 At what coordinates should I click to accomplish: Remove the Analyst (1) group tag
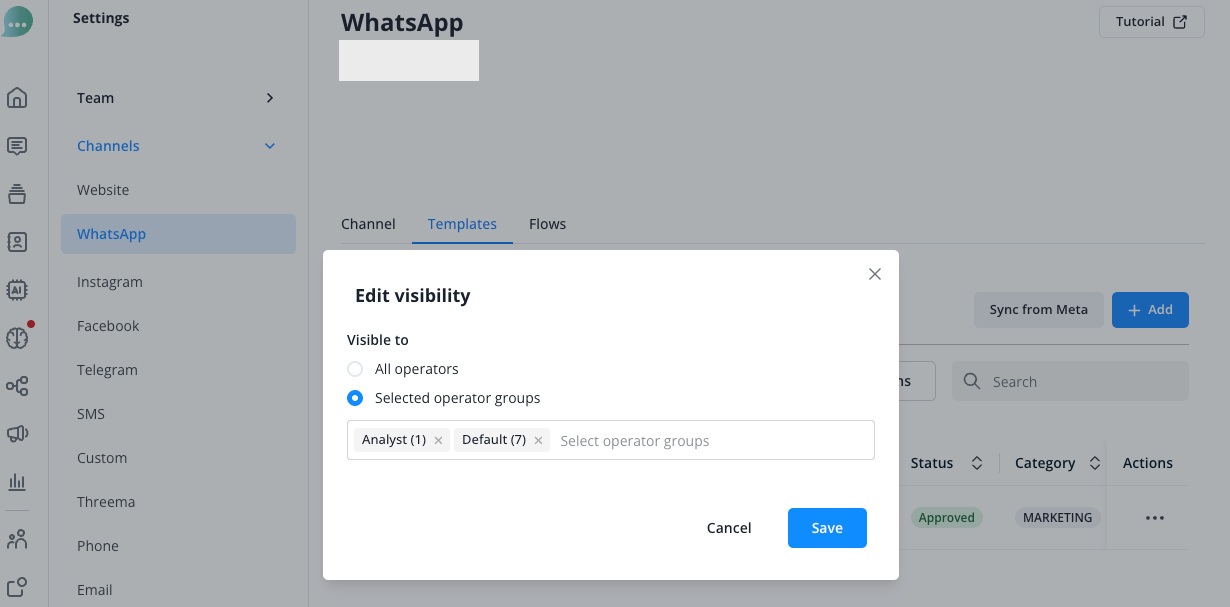[438, 440]
